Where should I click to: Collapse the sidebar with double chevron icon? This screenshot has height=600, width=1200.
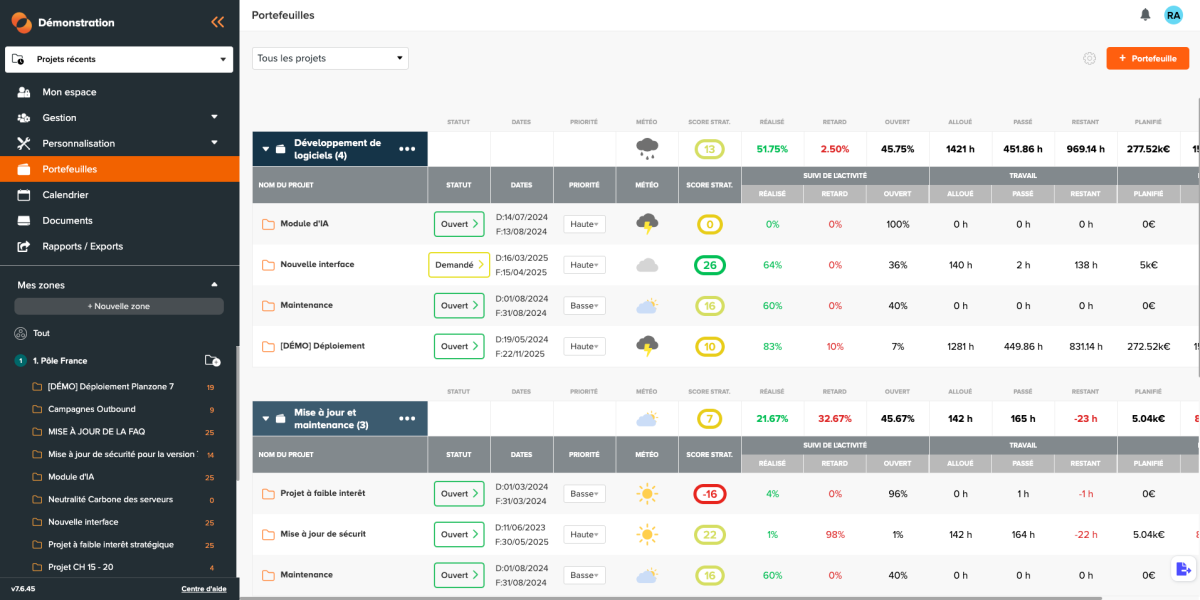click(x=217, y=22)
